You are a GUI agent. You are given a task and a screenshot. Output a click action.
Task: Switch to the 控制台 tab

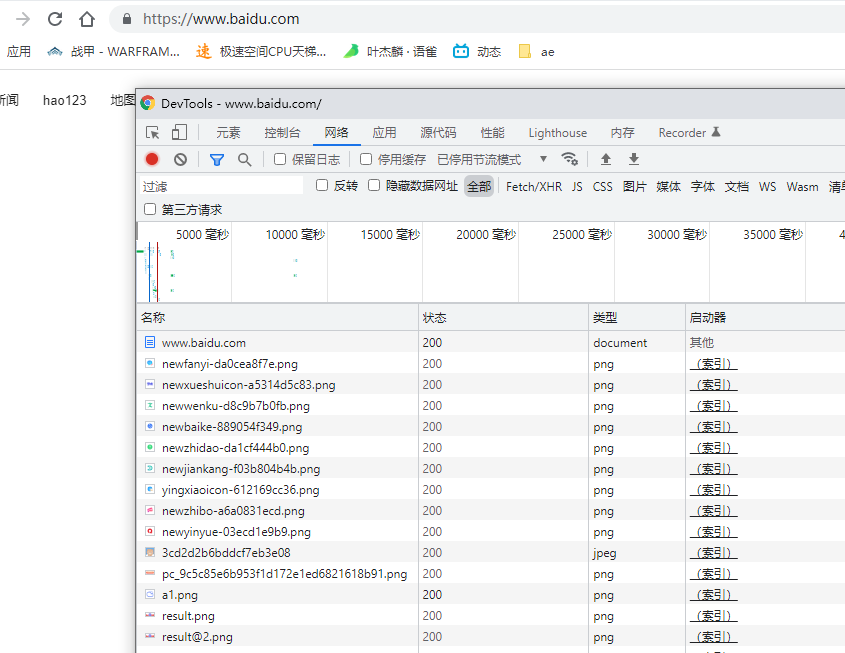coord(282,133)
